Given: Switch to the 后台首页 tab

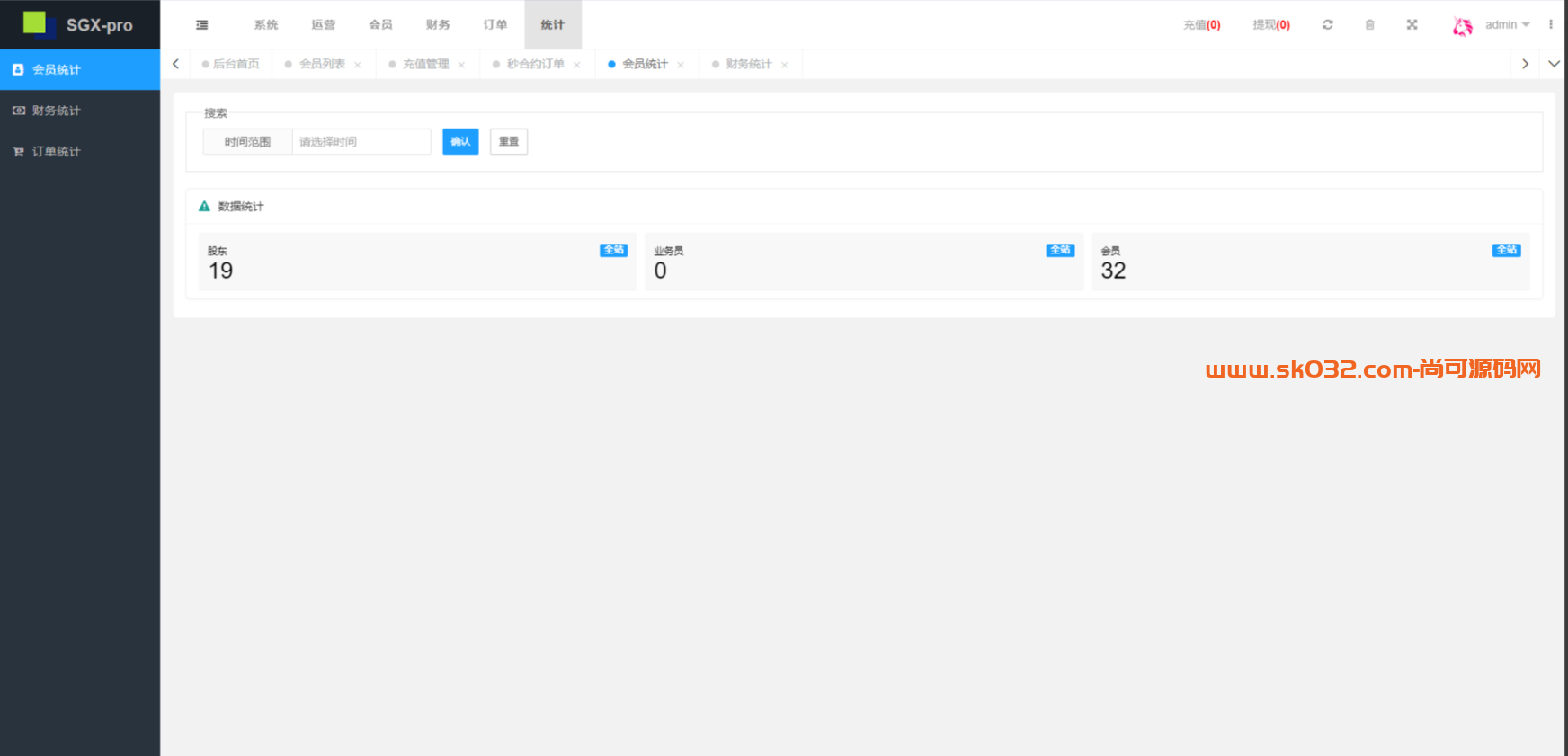Looking at the screenshot, I should click(x=231, y=64).
